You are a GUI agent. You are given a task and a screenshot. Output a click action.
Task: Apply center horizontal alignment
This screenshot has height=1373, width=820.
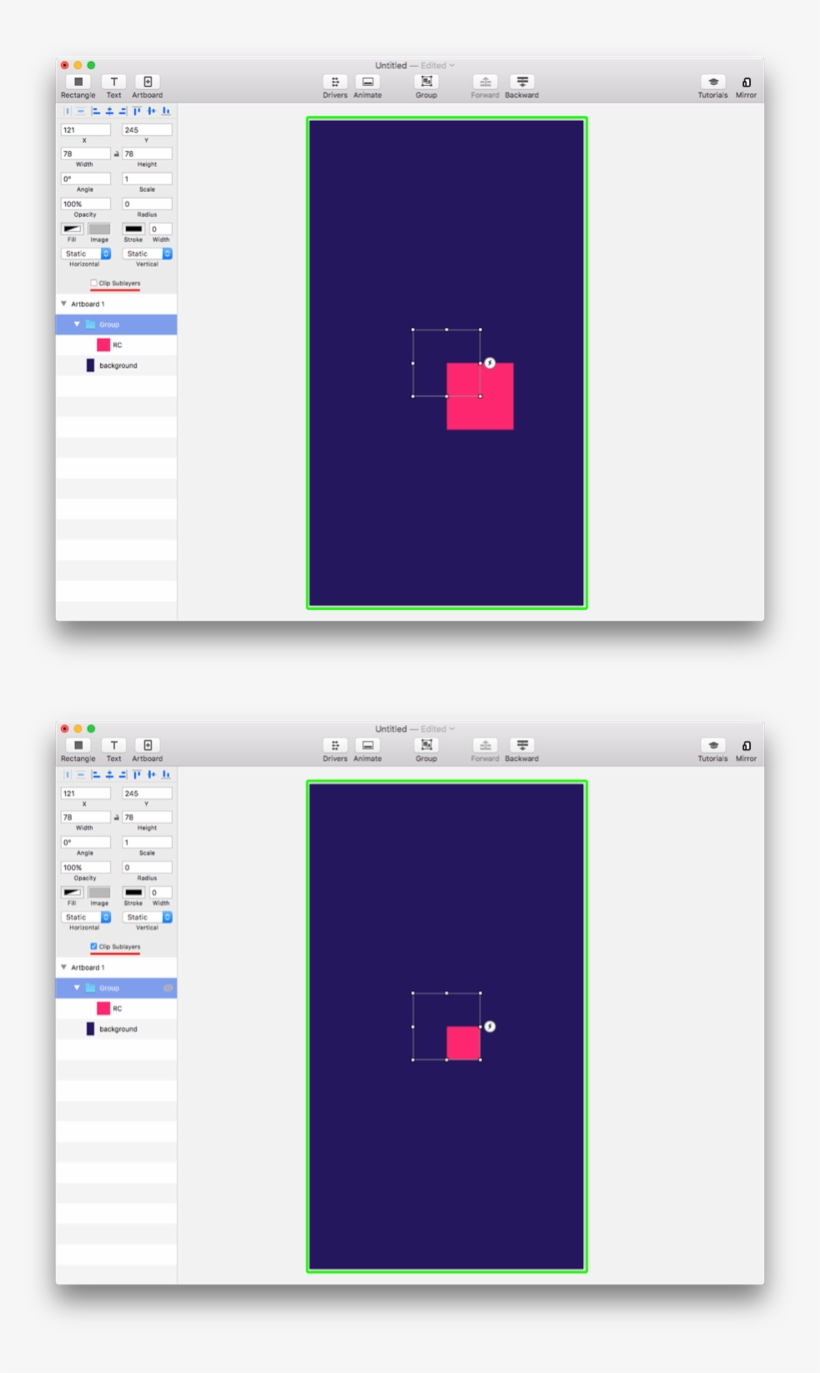click(x=108, y=111)
